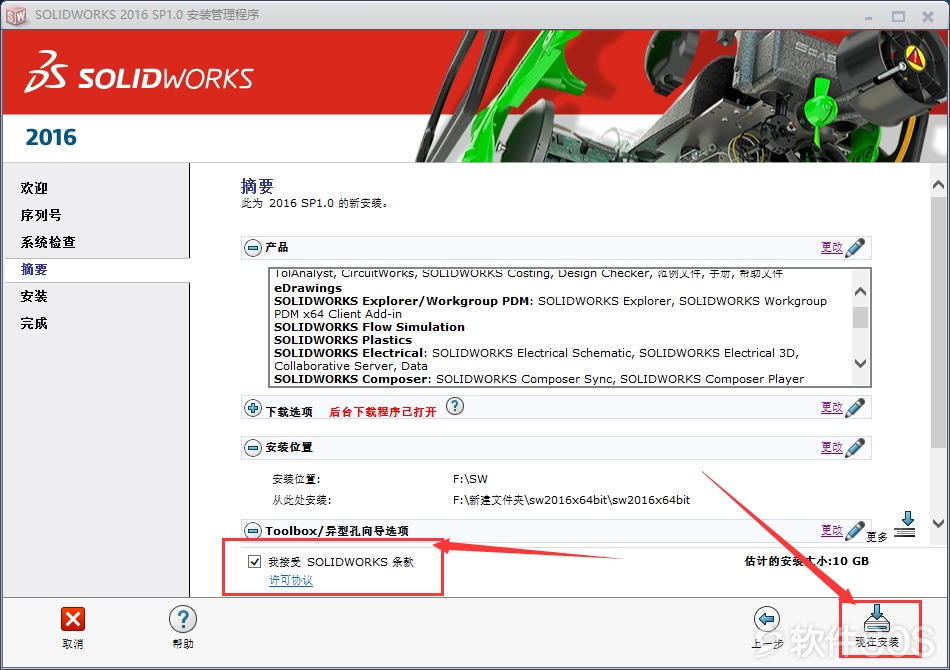Click SOLIDWORKS Flow Simulation entry
950x670 pixels.
pyautogui.click(x=369, y=327)
